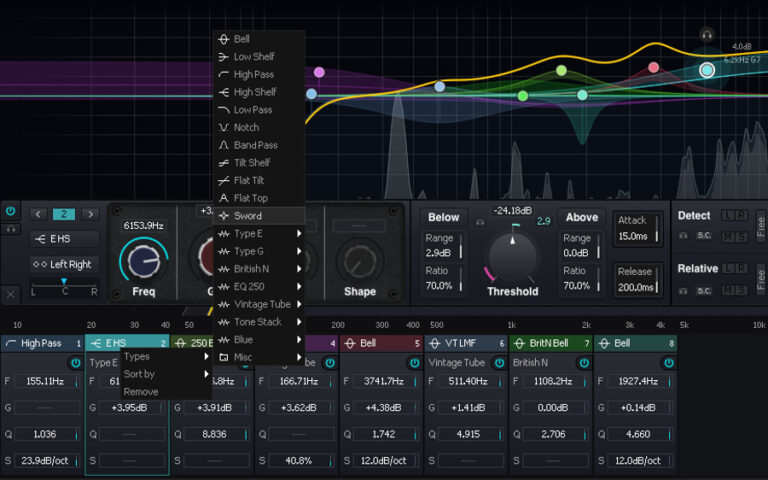Select Flat Tilt entry
Screen dimensions: 768x480
click(259, 180)
